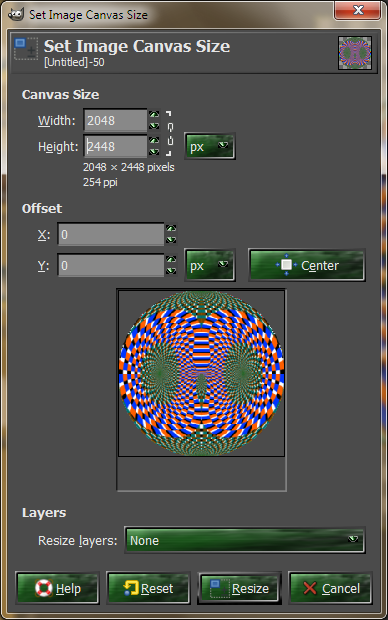Screen dimensions: 388x620
Task: Click the Help button
Action: (x=57, y=588)
